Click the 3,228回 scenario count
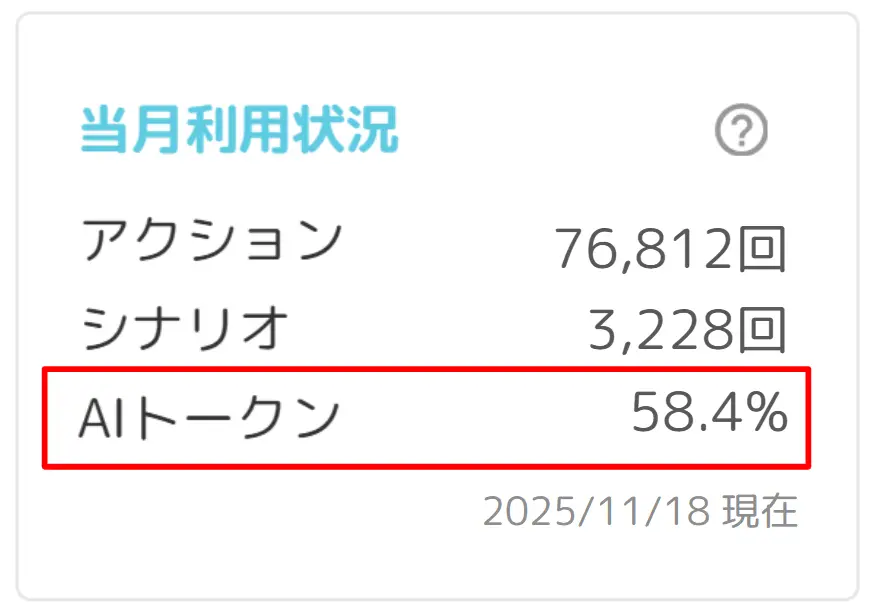 [687, 331]
